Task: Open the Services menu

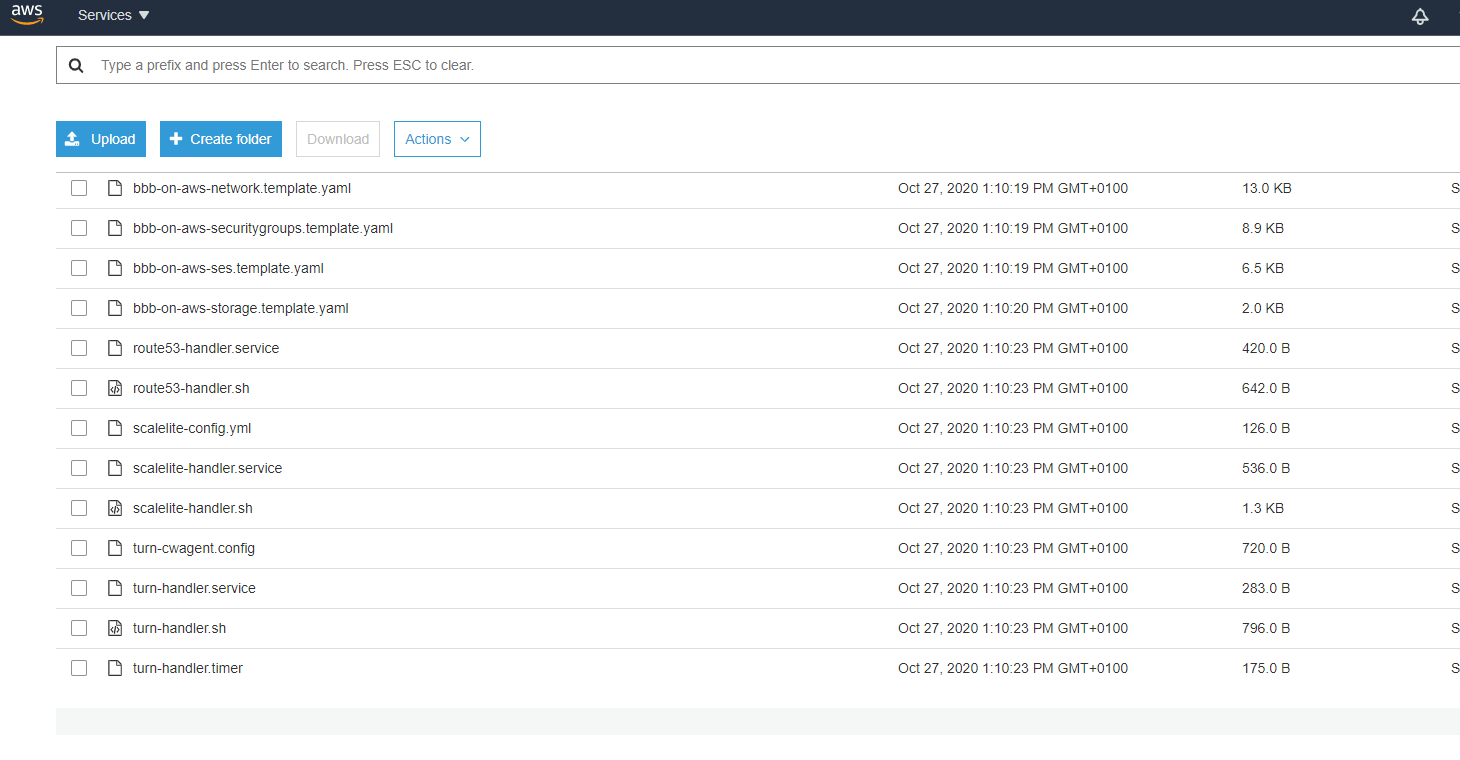Action: [106, 15]
